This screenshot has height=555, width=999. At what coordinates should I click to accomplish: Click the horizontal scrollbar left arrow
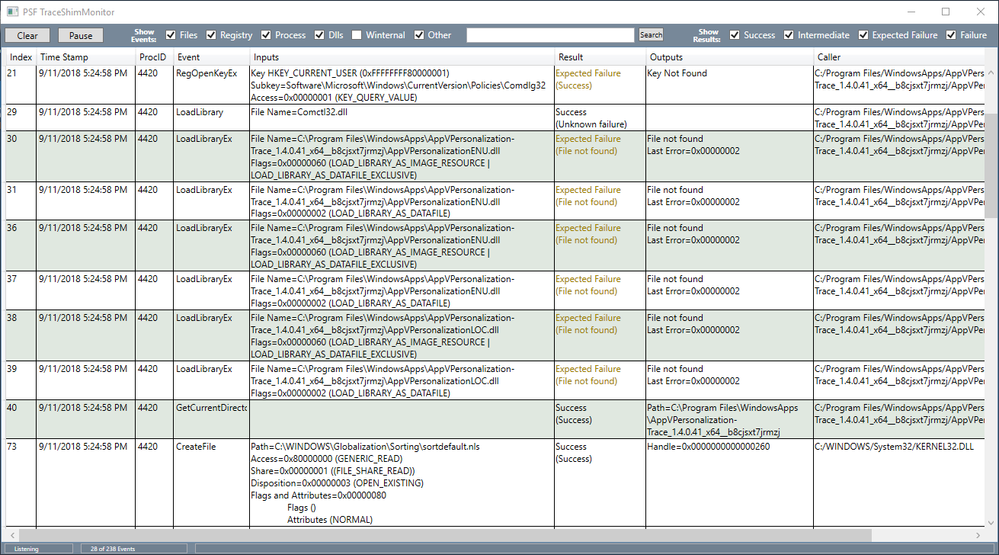tap(12, 535)
